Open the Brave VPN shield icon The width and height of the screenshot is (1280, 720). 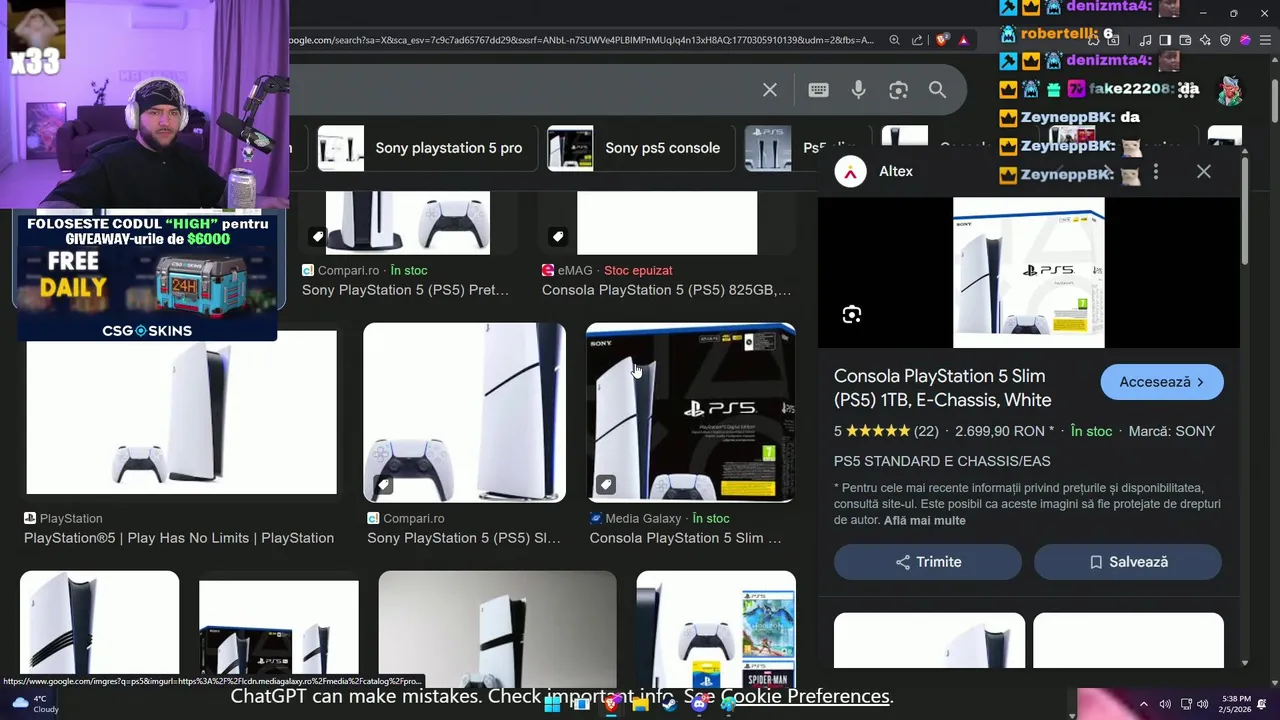point(1225,40)
